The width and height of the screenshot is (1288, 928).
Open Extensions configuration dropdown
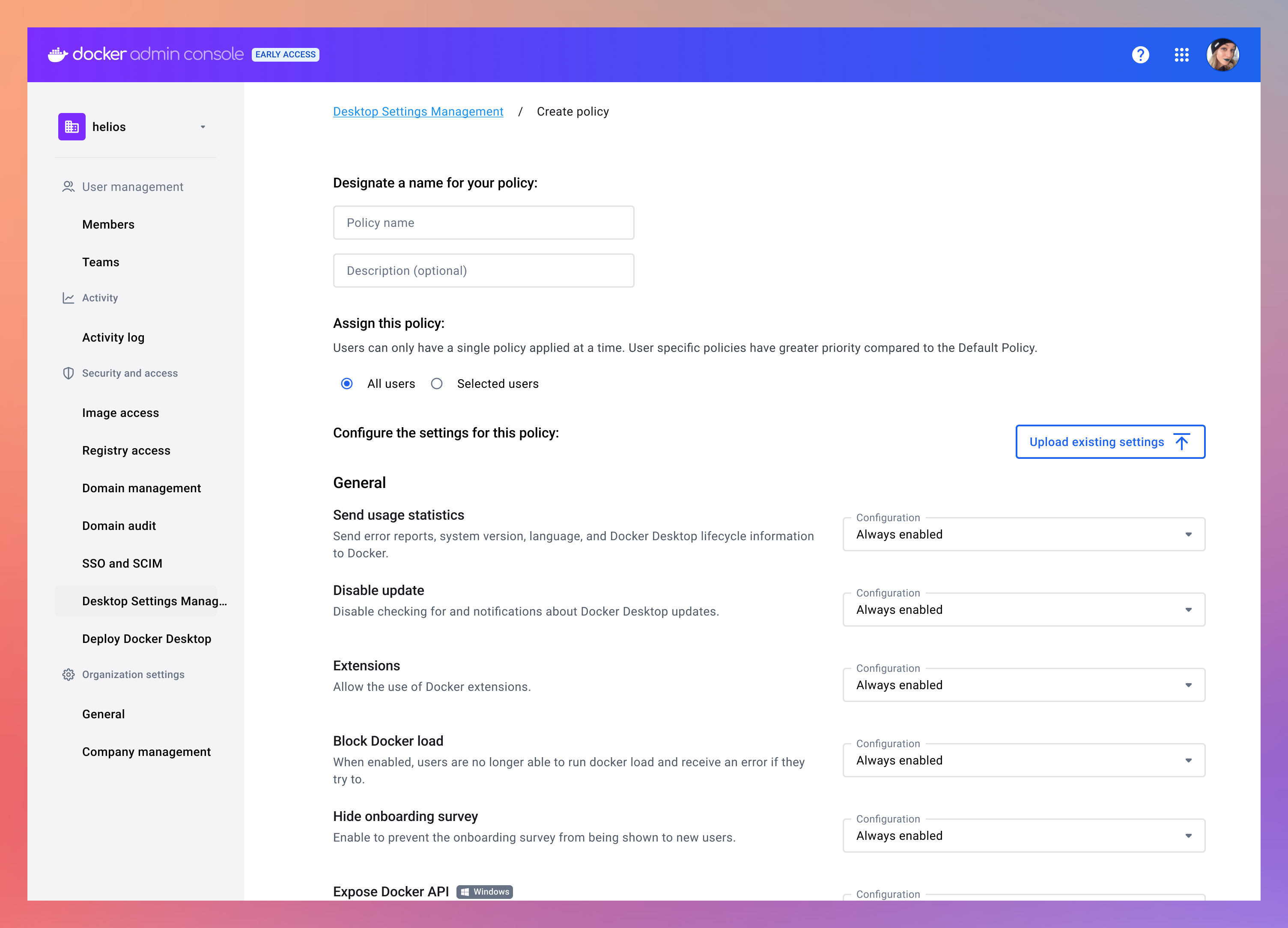tap(1023, 685)
